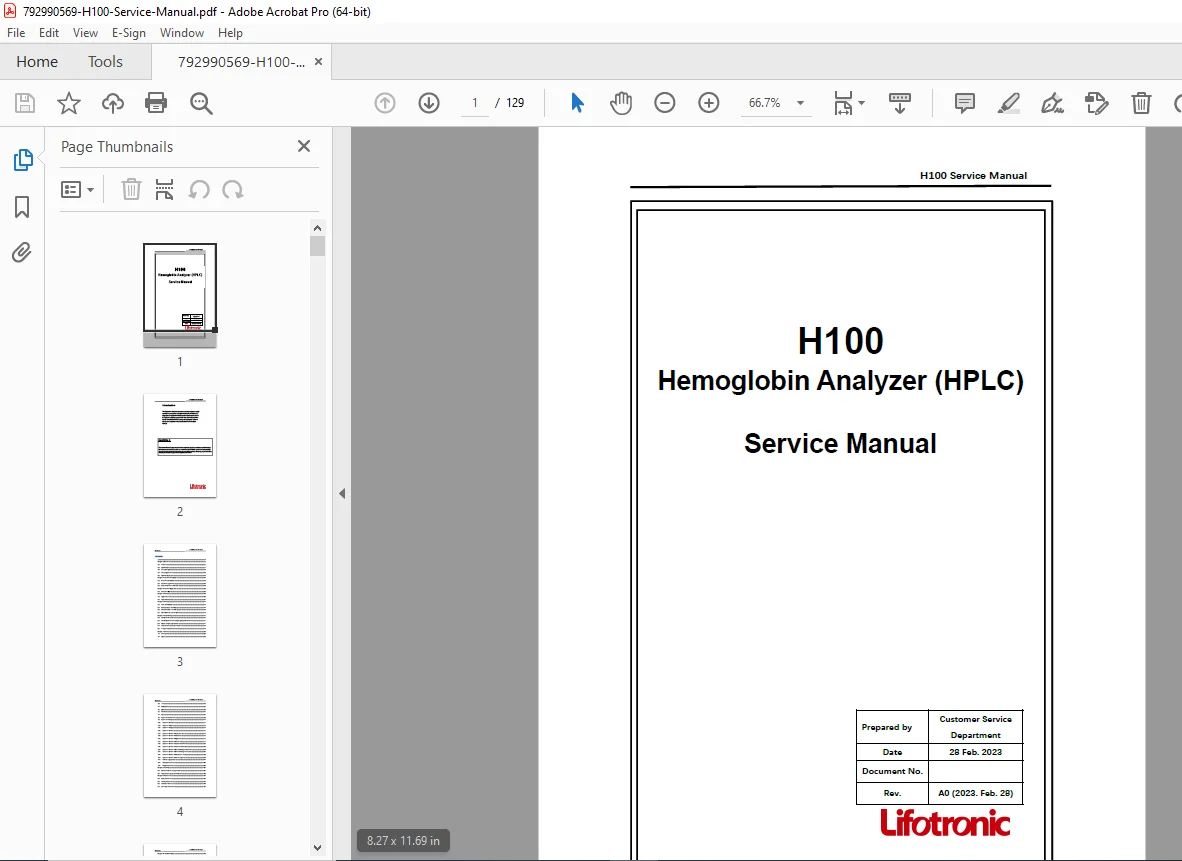Image resolution: width=1182 pixels, height=861 pixels.
Task: Close the 792990569-H100 document tab
Action: [318, 62]
